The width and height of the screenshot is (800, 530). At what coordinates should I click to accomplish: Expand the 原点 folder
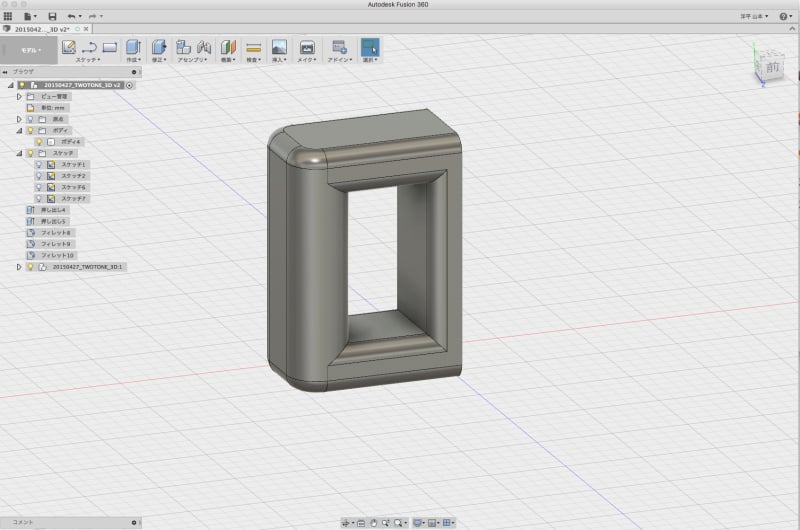click(19, 119)
